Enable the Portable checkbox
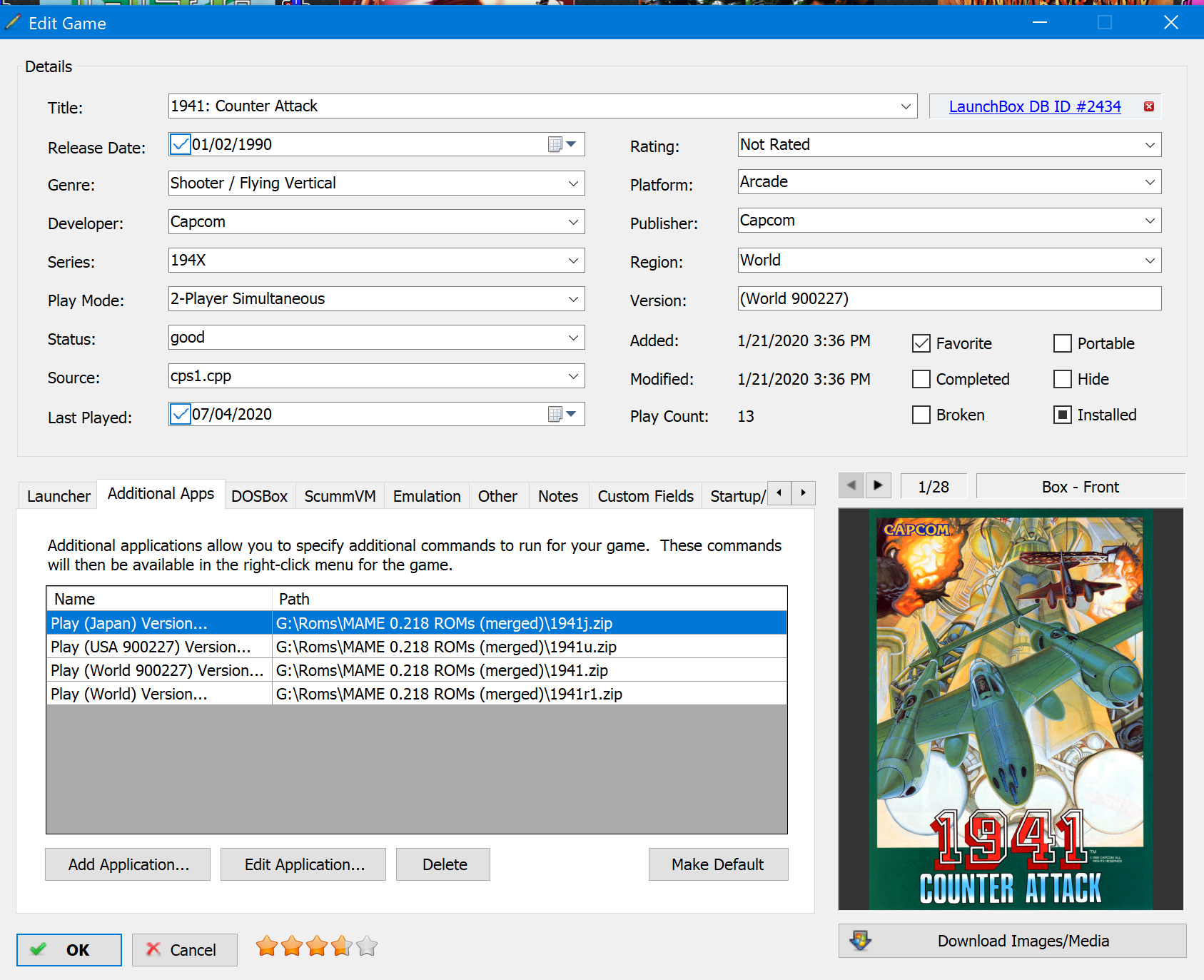 tap(1063, 343)
